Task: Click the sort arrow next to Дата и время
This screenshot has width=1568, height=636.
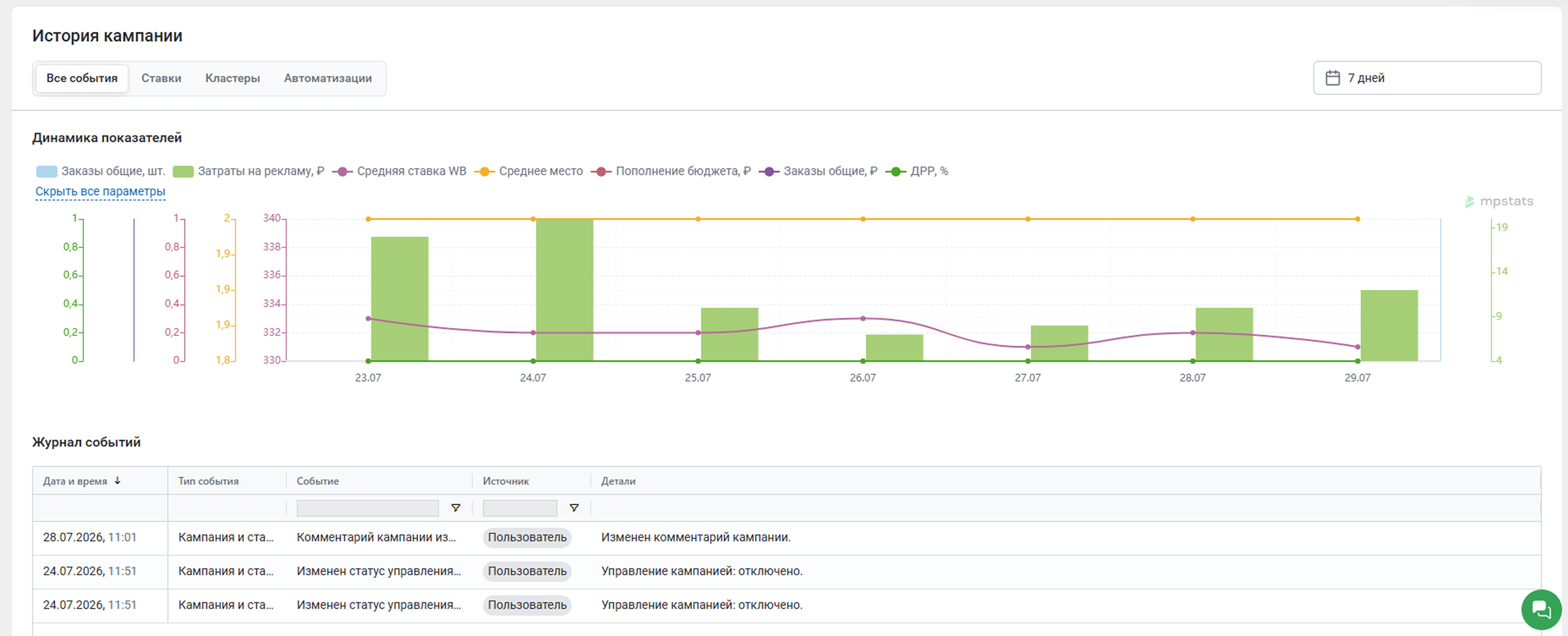Action: [118, 480]
